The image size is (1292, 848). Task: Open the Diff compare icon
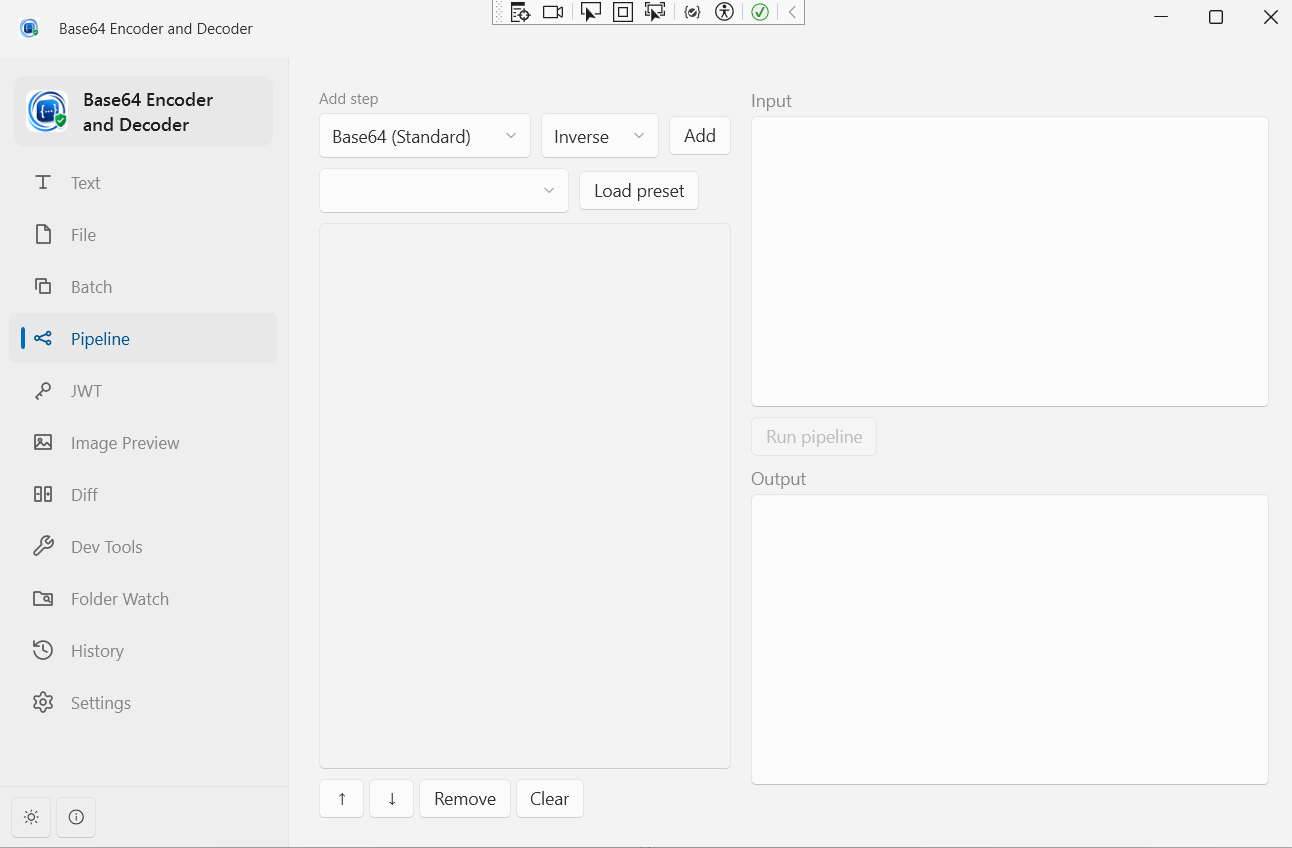coord(43,495)
